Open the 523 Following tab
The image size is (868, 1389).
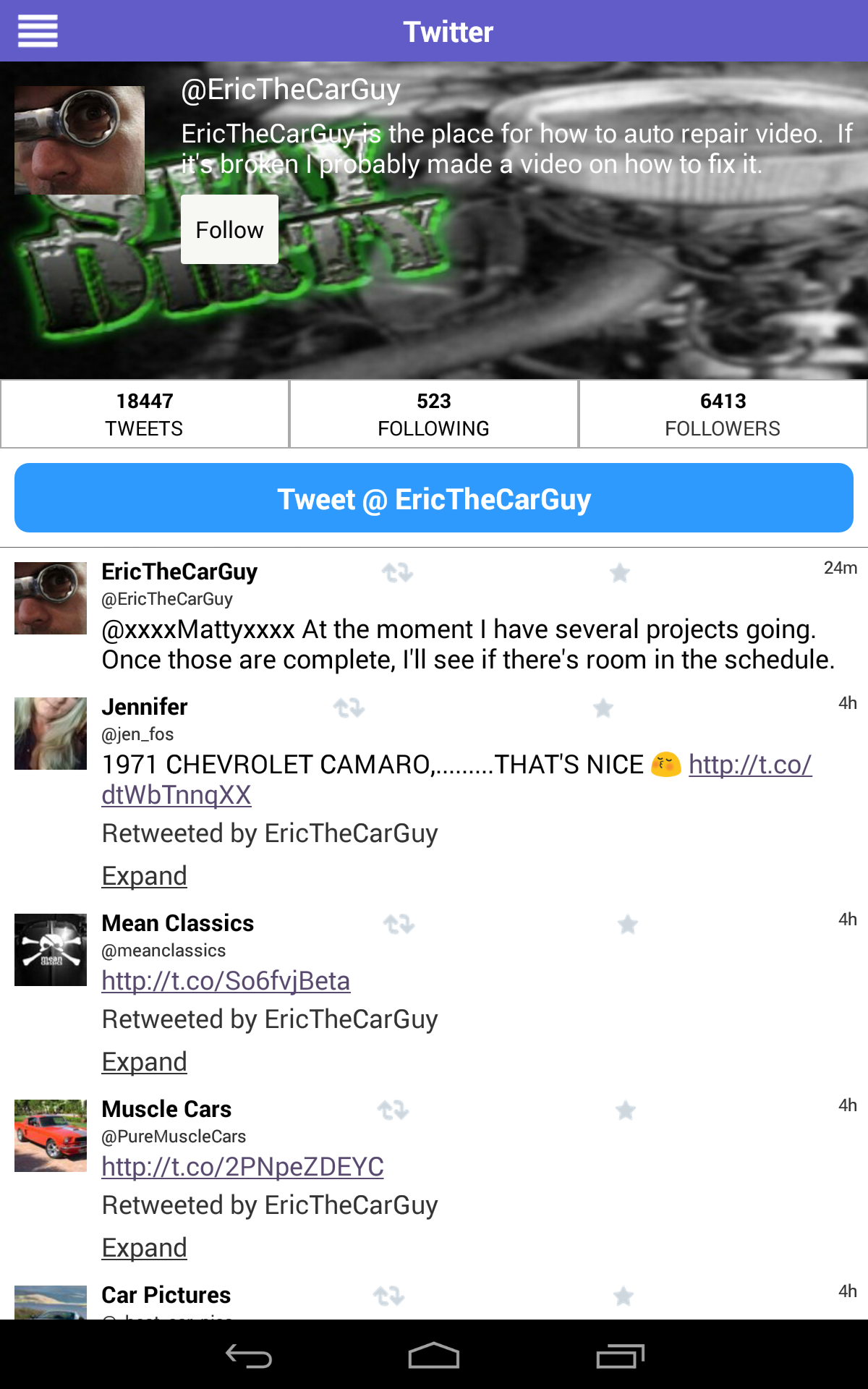click(434, 415)
